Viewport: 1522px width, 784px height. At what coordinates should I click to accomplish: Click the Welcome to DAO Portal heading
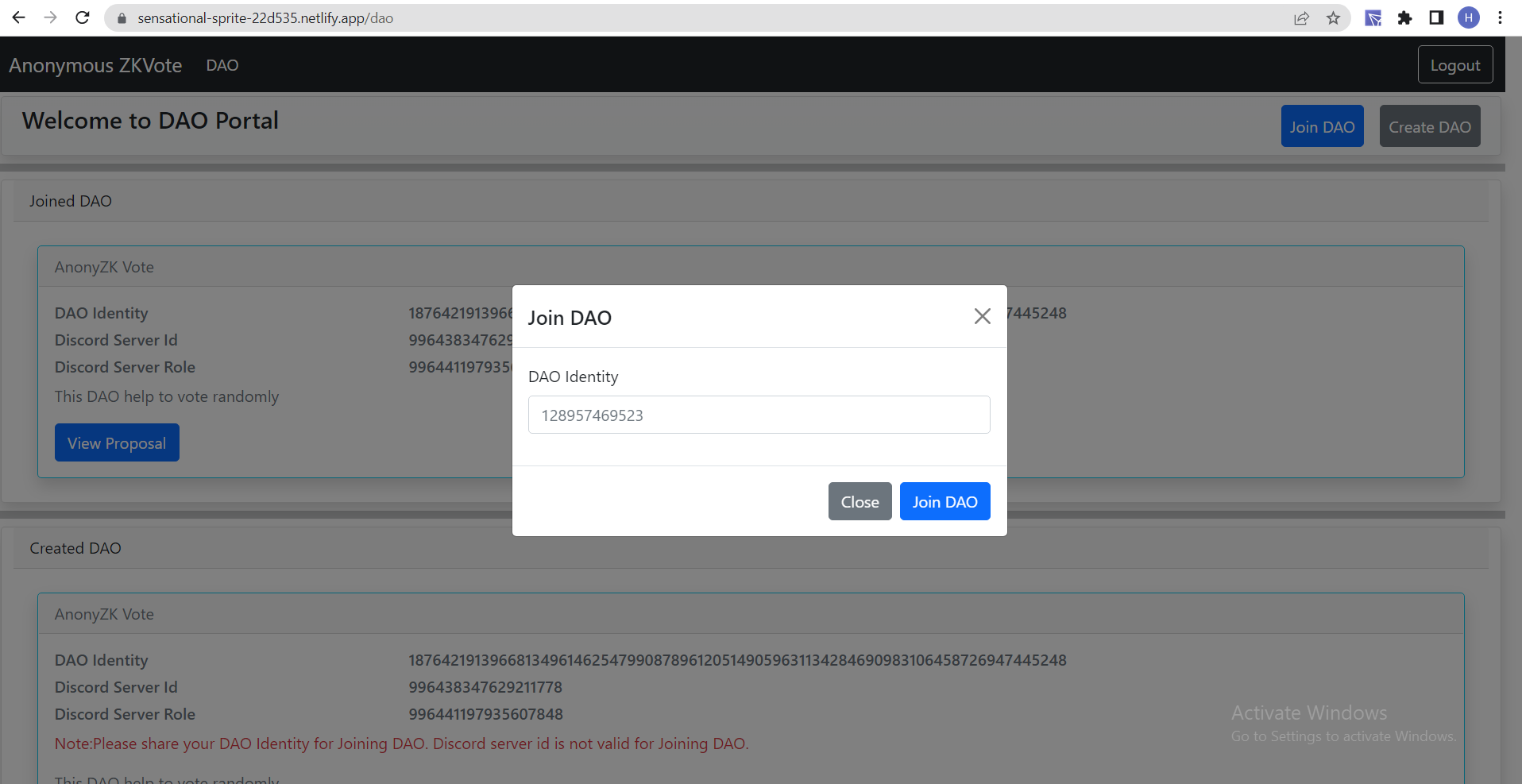pyautogui.click(x=150, y=120)
